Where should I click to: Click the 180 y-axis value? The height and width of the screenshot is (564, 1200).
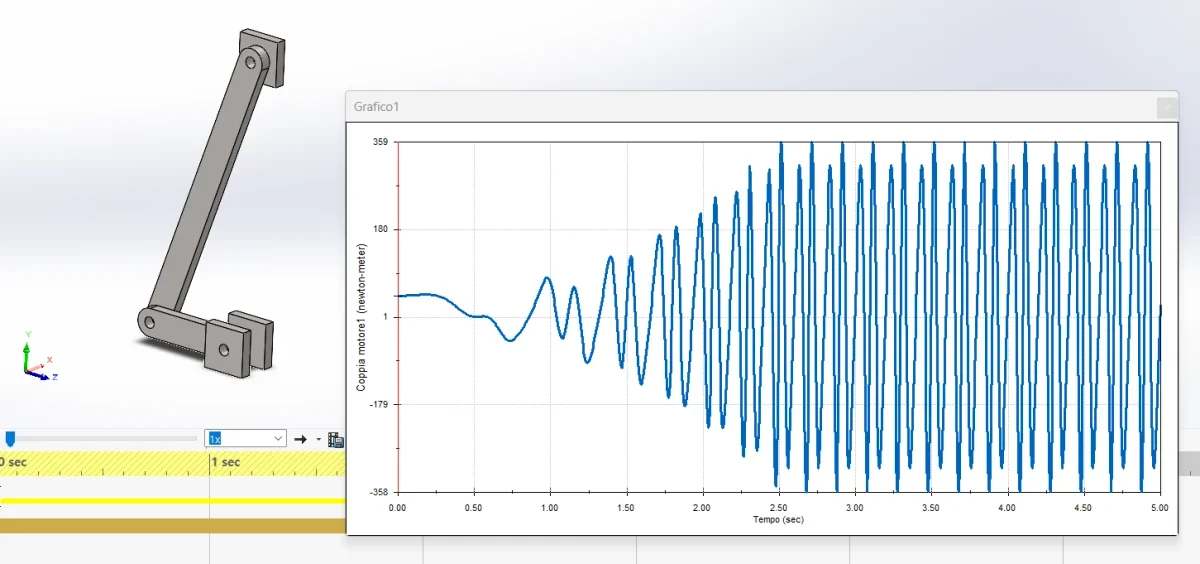[x=381, y=229]
